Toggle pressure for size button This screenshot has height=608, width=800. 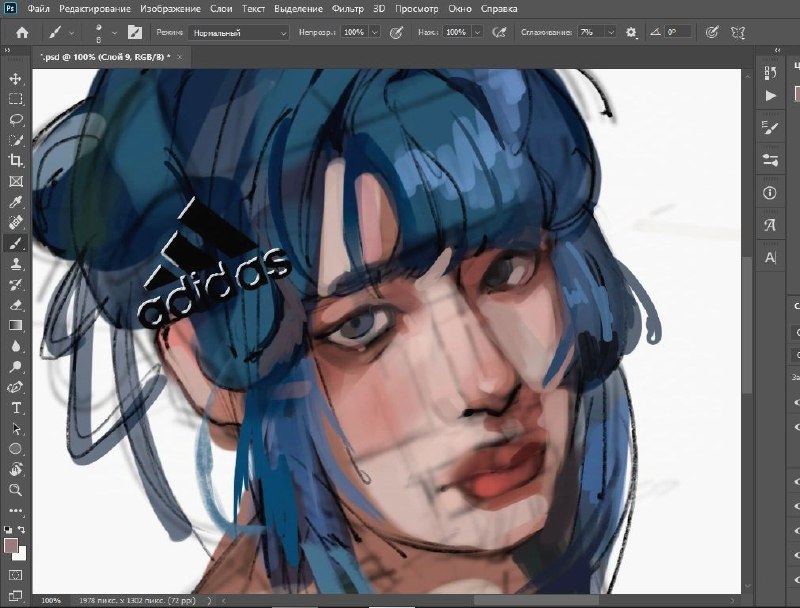coord(712,33)
